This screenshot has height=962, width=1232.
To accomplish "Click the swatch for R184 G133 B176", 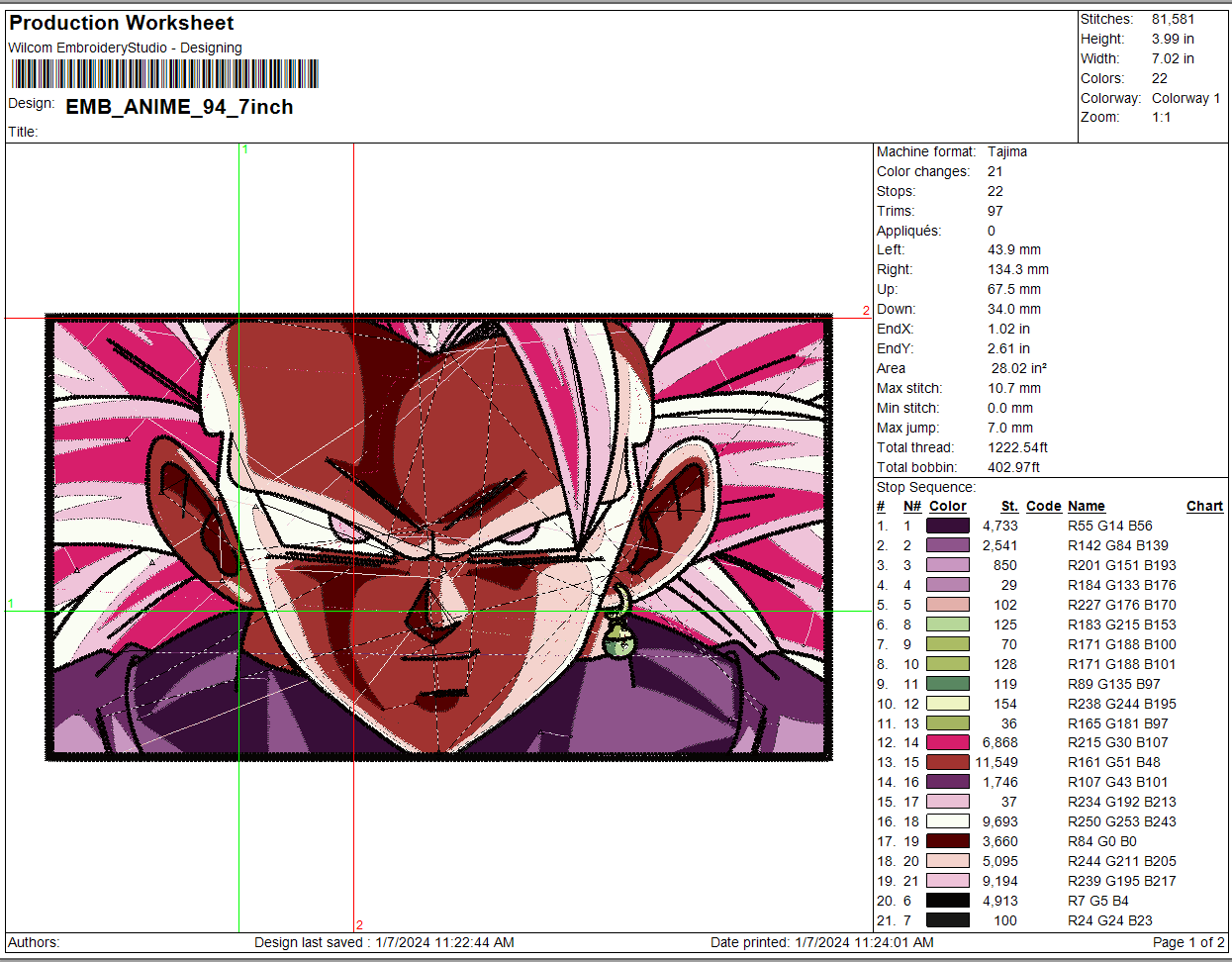I will [948, 585].
